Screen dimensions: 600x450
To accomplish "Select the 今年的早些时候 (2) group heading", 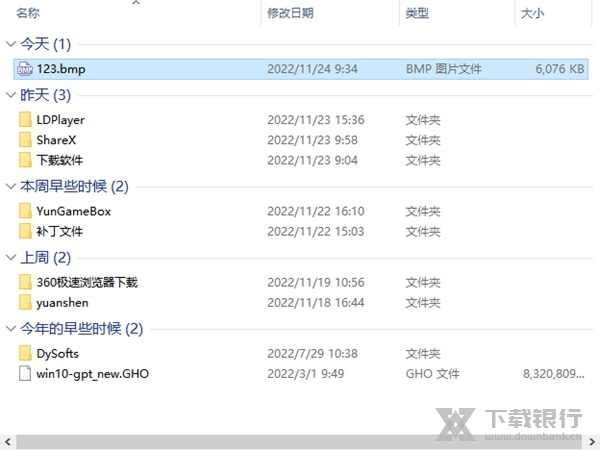I will point(82,329).
